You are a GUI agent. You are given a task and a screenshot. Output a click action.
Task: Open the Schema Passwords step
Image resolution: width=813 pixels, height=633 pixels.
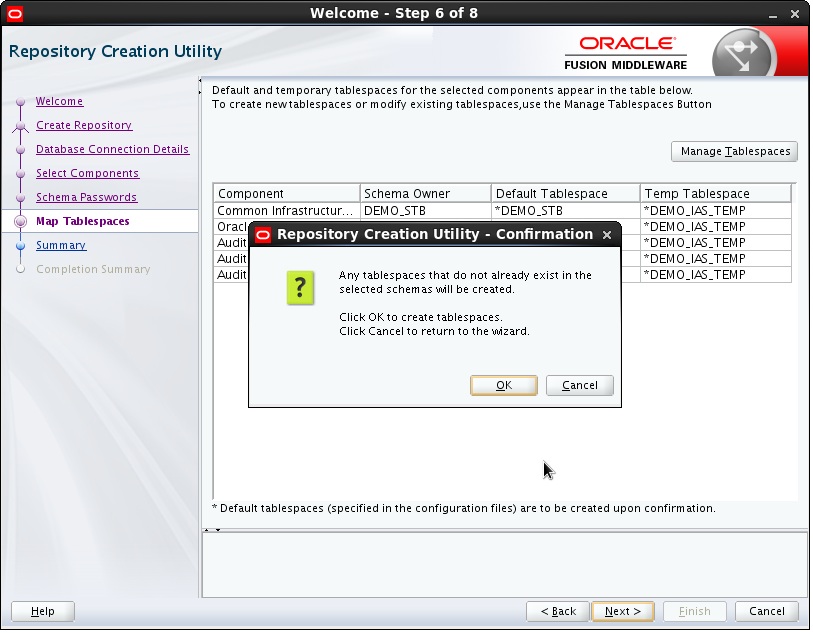tap(87, 198)
